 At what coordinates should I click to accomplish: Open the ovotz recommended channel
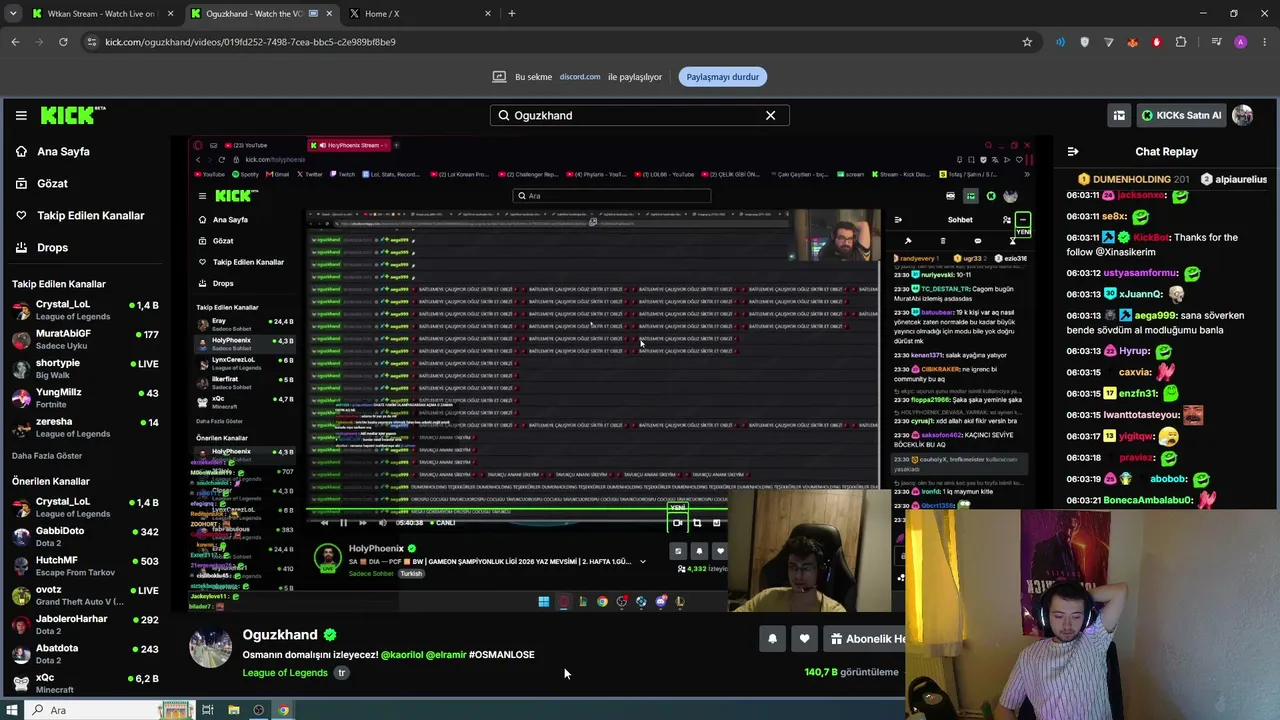(85, 595)
